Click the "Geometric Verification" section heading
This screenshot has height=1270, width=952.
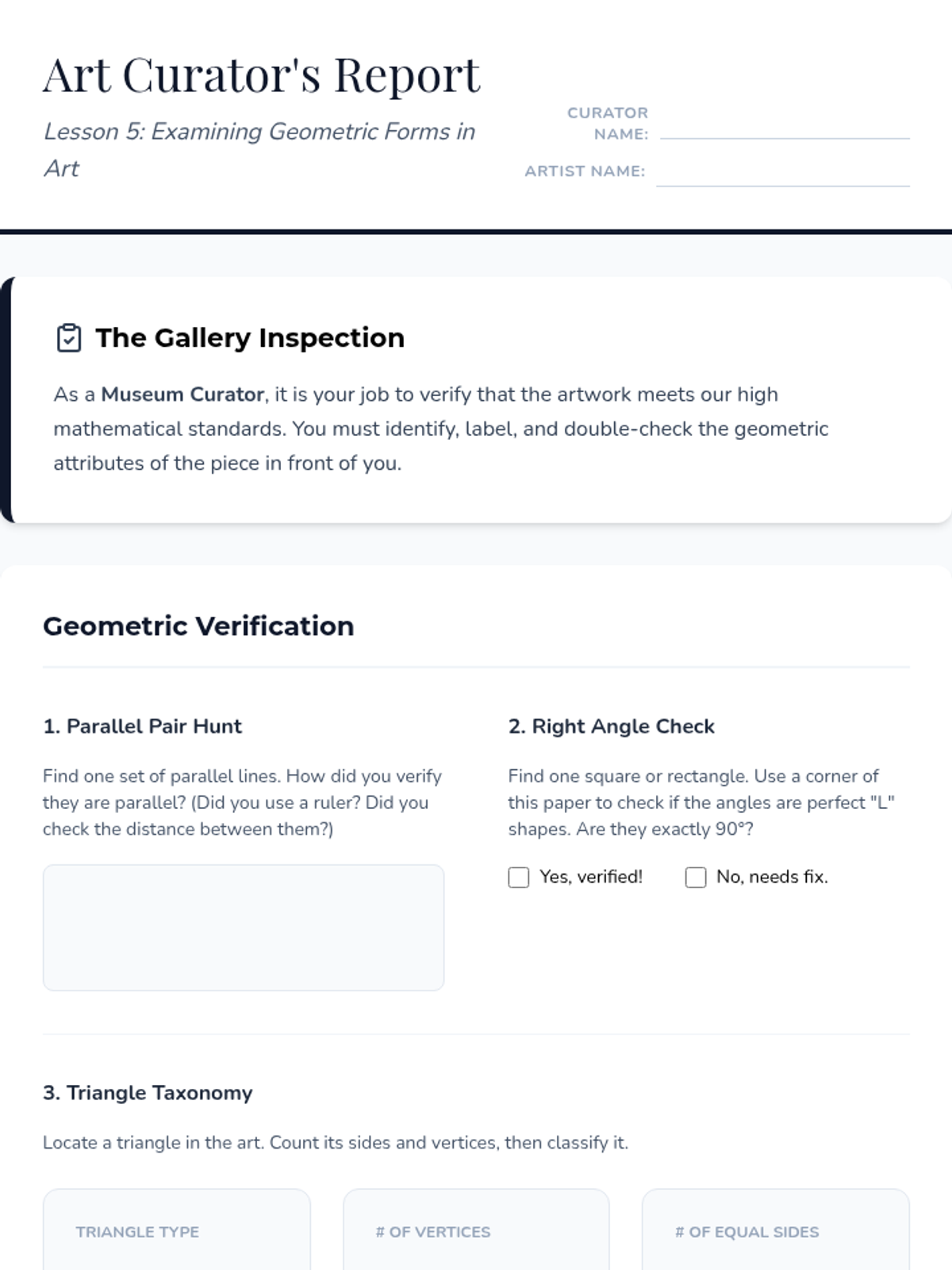tap(198, 626)
